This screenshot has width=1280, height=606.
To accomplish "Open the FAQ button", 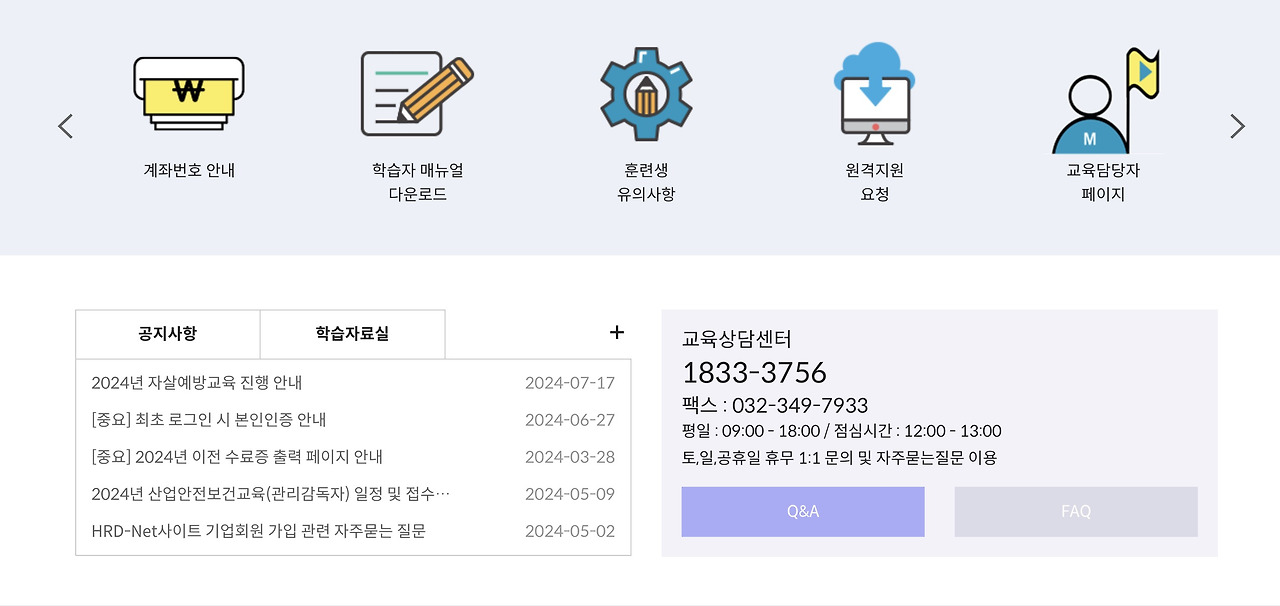I will point(1076,511).
